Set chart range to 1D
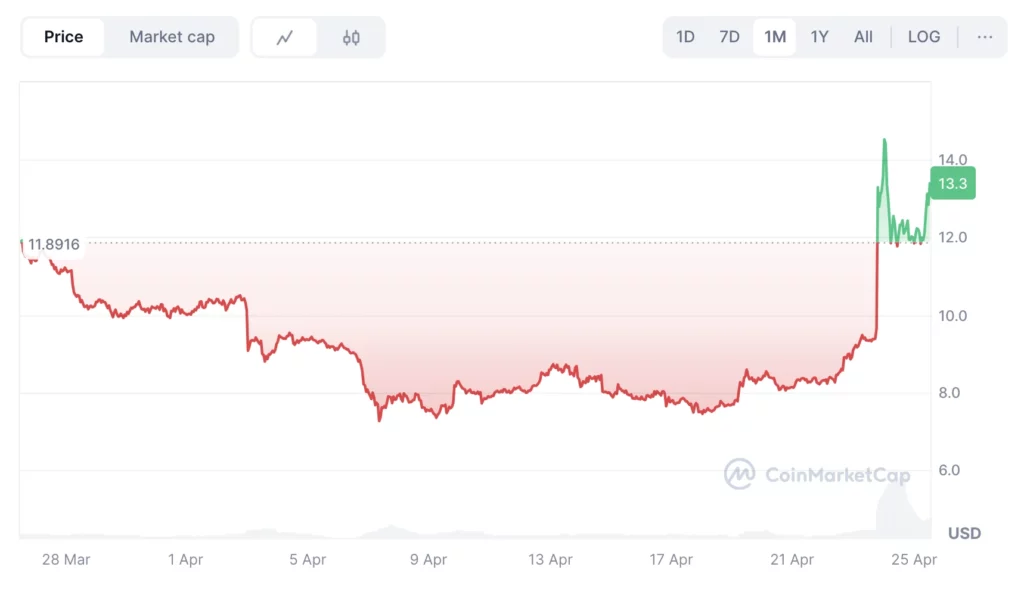 click(685, 37)
